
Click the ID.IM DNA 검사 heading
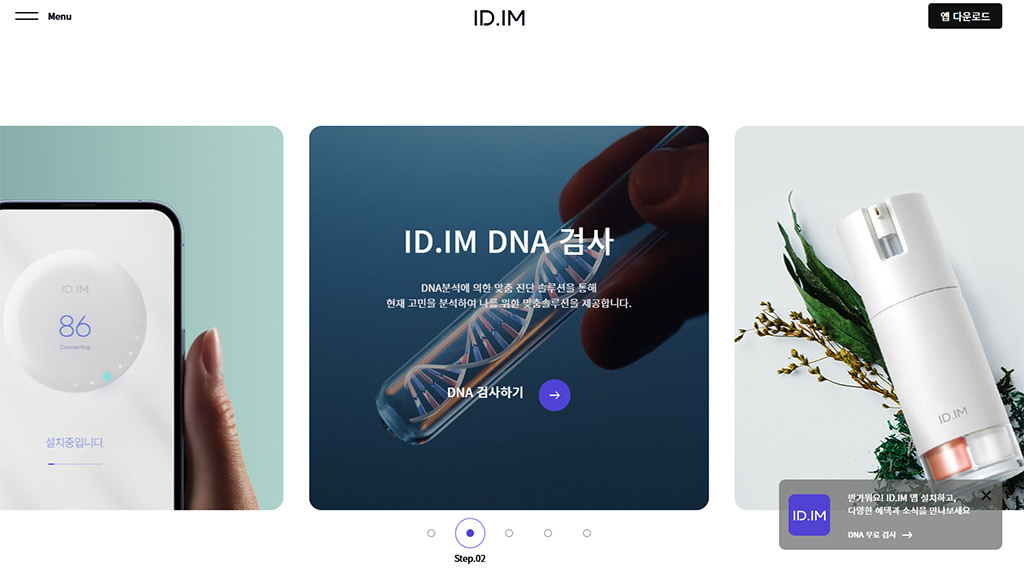508,242
